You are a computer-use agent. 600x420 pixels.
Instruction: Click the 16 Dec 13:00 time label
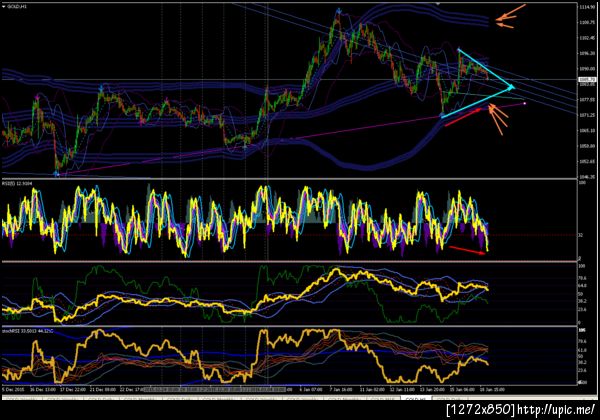pyautogui.click(x=42, y=389)
